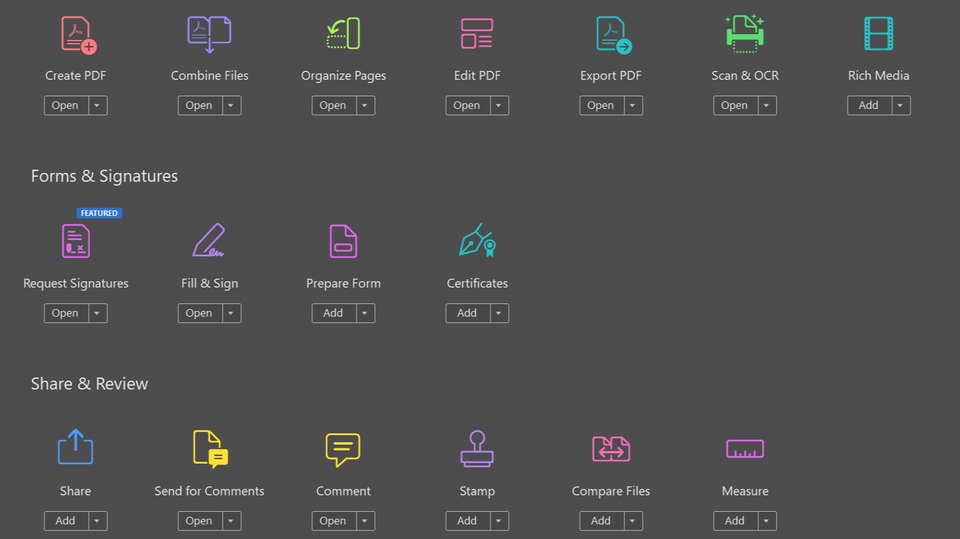Screen dimensions: 960x539
Task: Click the Compare Files icon
Action: point(611,449)
